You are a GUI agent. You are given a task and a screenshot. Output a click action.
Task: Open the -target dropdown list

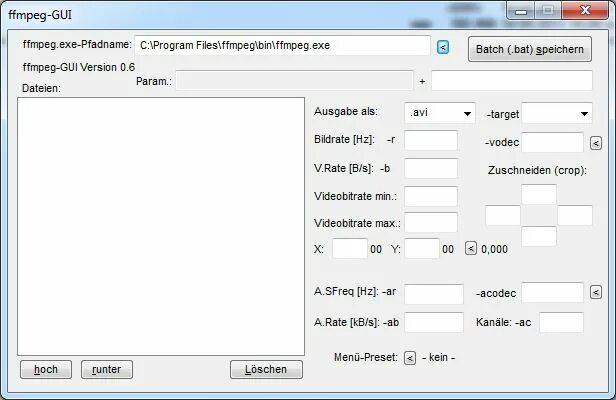(557, 113)
